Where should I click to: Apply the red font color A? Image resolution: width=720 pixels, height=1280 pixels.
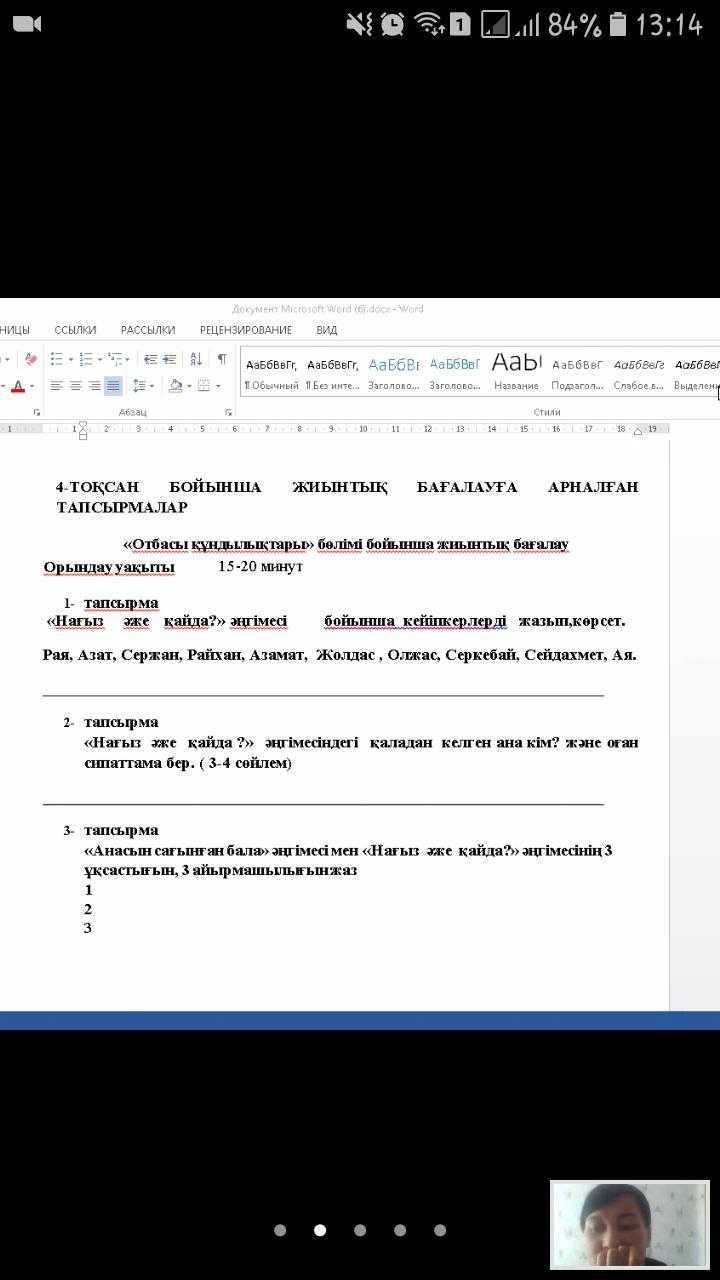point(18,386)
